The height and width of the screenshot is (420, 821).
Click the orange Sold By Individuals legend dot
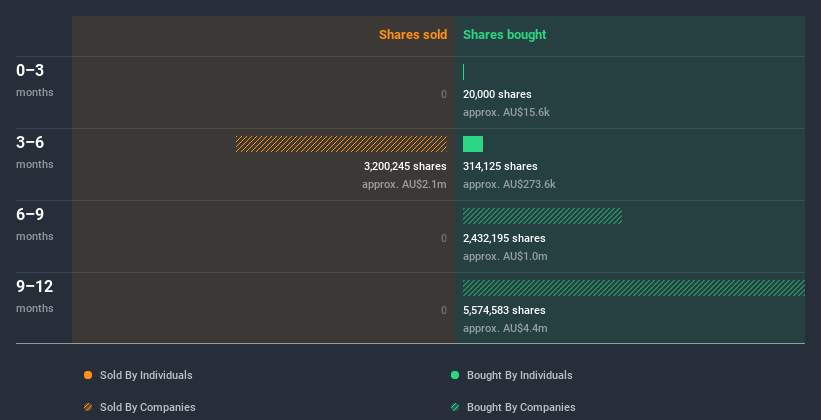tap(88, 375)
